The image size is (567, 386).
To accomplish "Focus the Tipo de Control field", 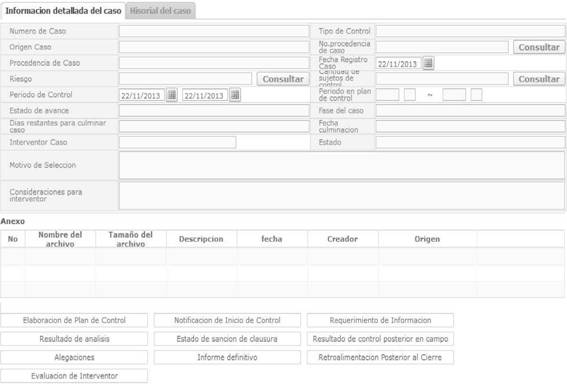I will [470, 31].
